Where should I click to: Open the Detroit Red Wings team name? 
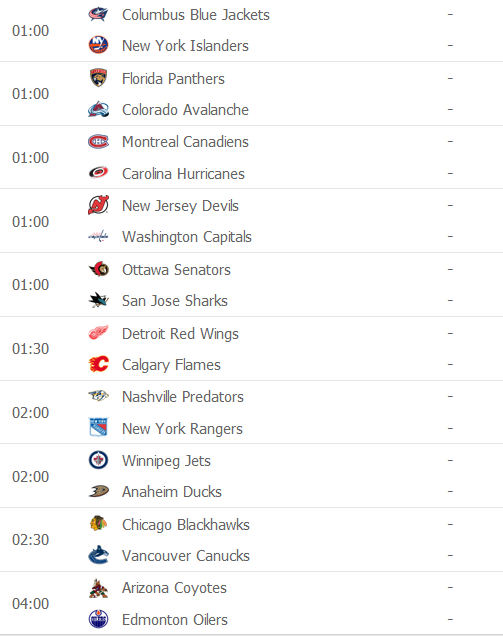point(180,334)
